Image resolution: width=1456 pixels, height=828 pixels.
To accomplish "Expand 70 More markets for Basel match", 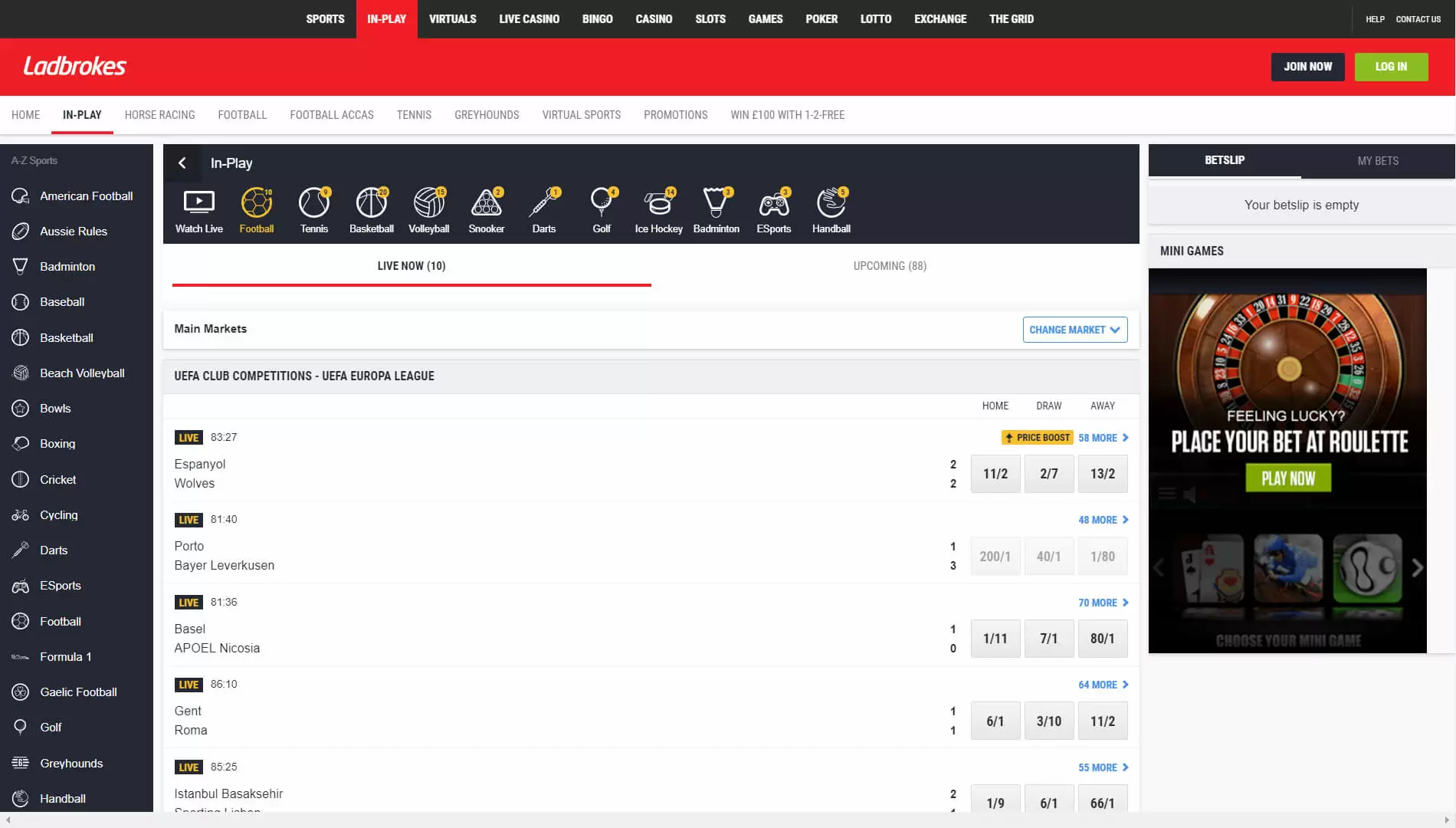I will point(1103,603).
